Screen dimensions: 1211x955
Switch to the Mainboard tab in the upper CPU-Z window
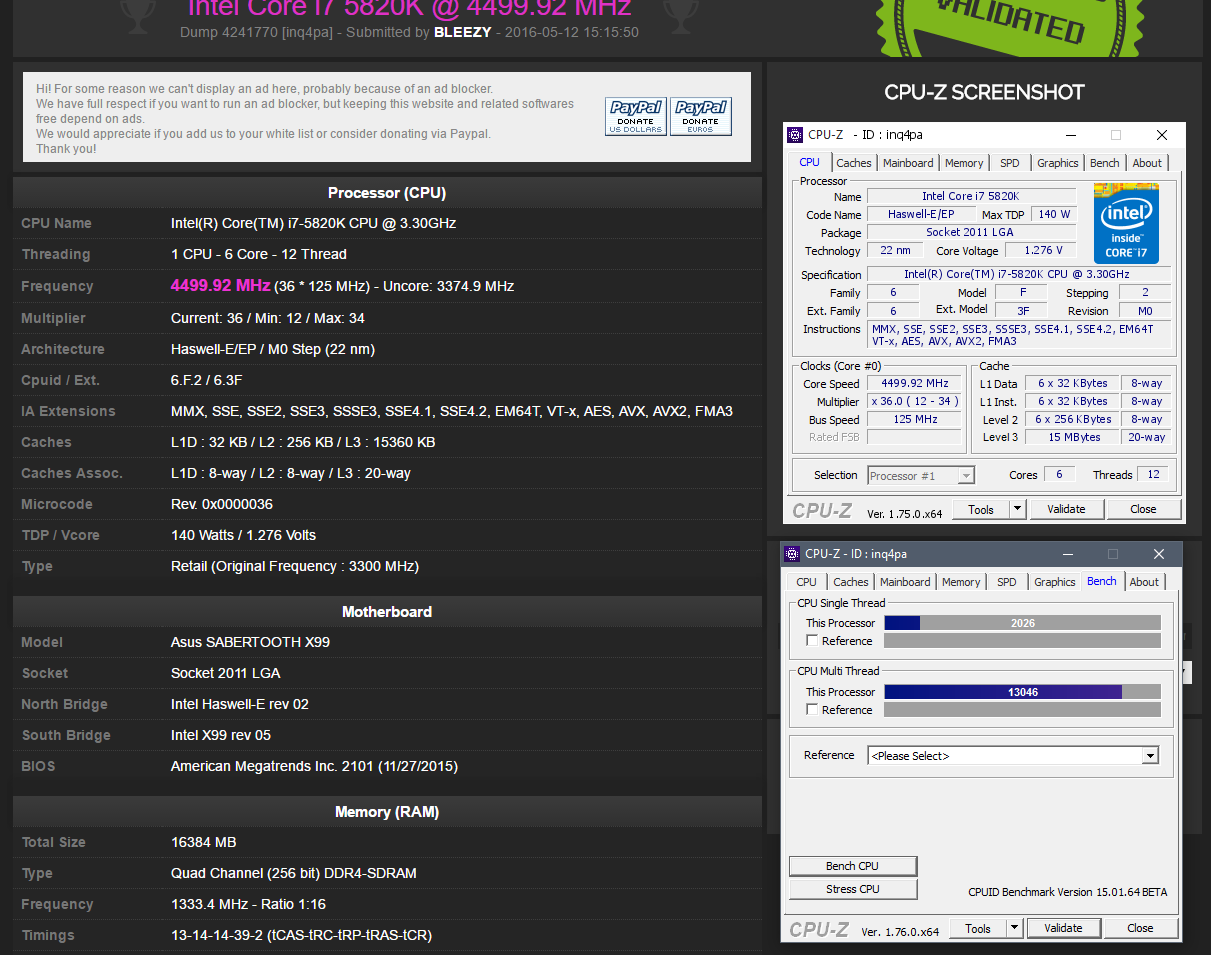908,163
